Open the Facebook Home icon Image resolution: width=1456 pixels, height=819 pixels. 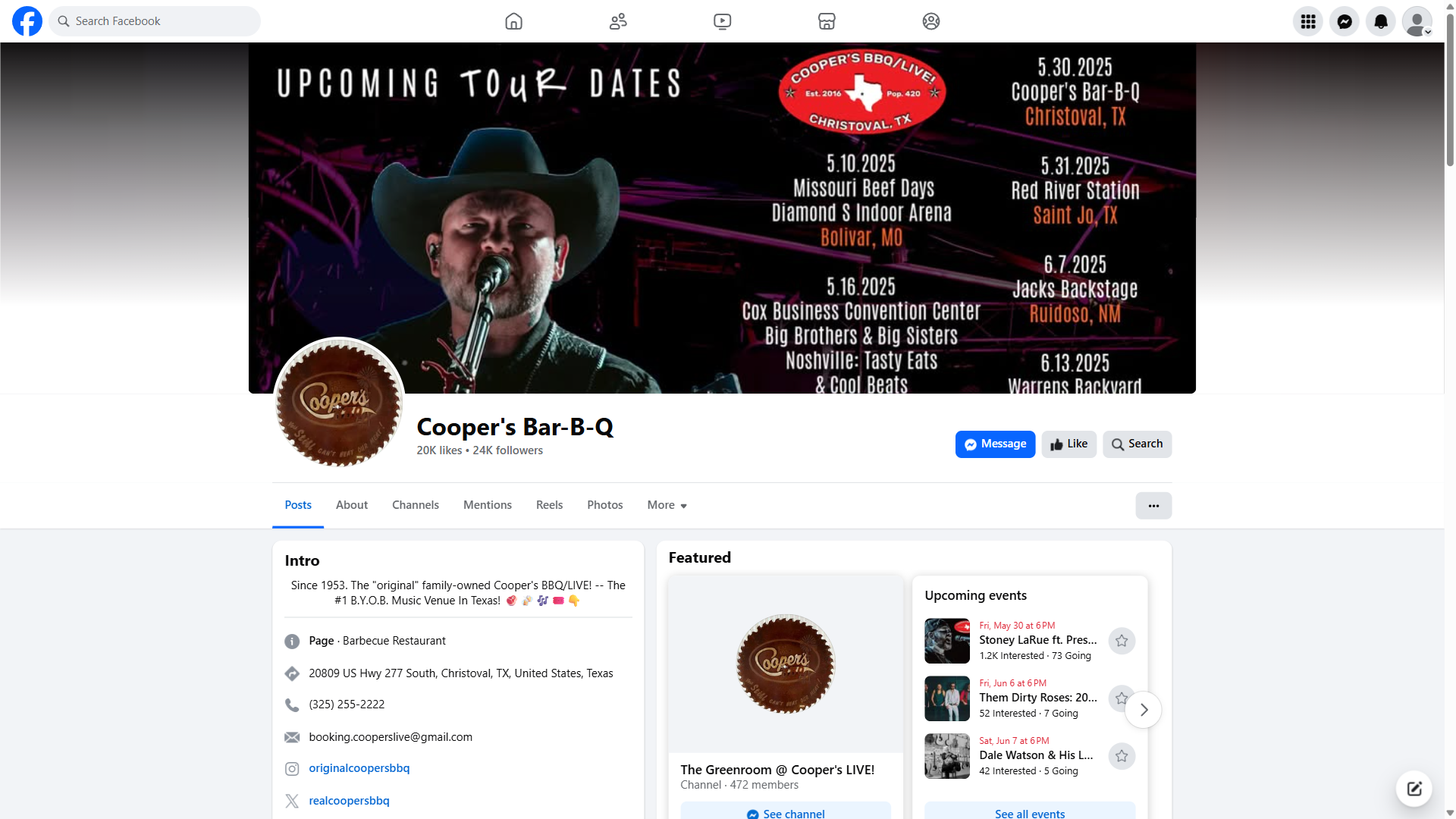pyautogui.click(x=513, y=21)
